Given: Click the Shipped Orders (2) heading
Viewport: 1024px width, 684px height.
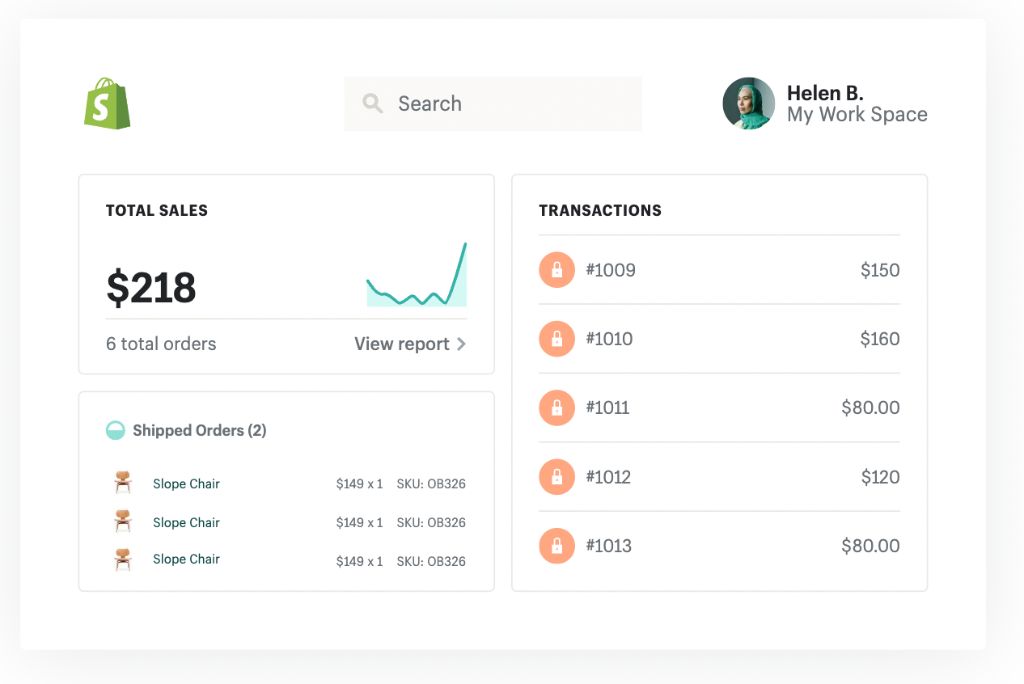Looking at the screenshot, I should coord(199,431).
